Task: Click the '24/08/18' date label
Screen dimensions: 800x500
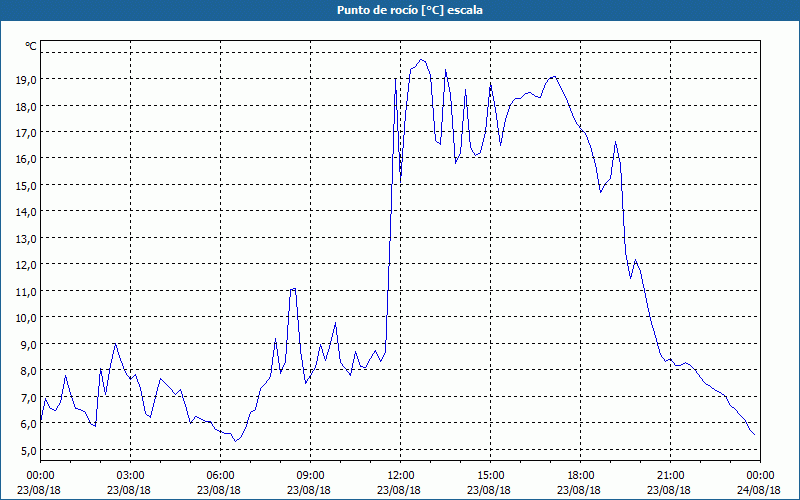Action: 759,490
